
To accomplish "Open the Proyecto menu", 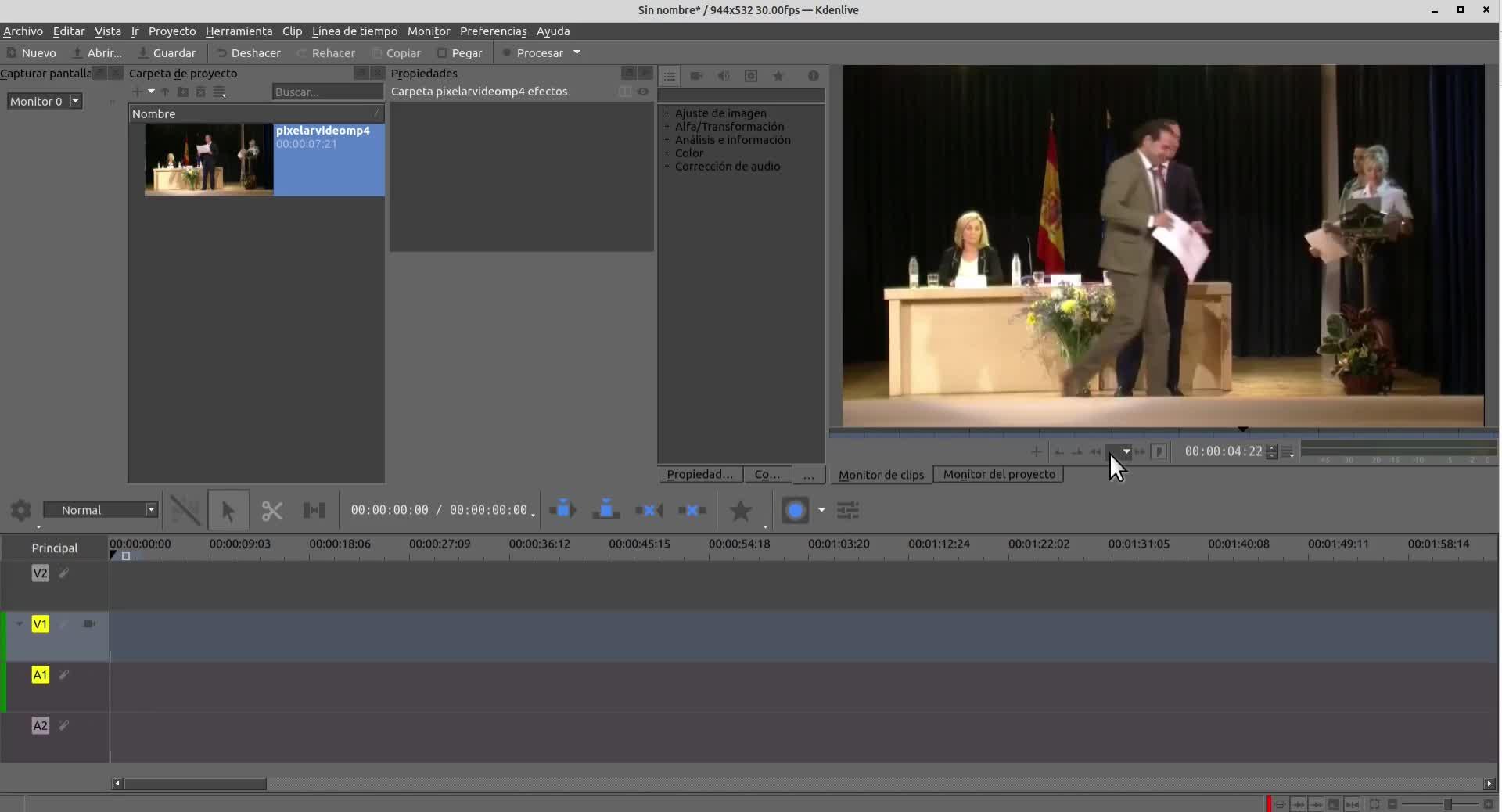I will (x=172, y=31).
